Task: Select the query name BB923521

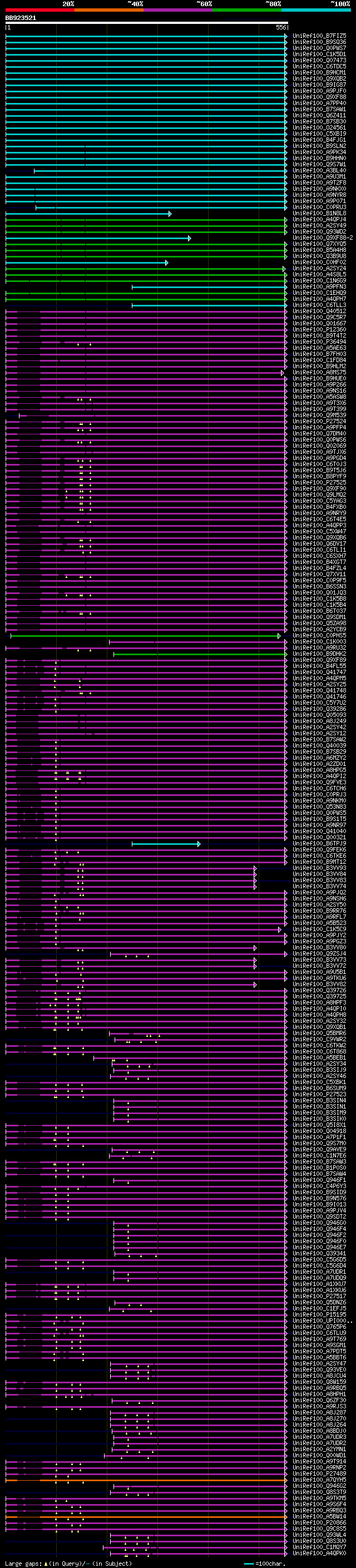Action: coord(21,18)
